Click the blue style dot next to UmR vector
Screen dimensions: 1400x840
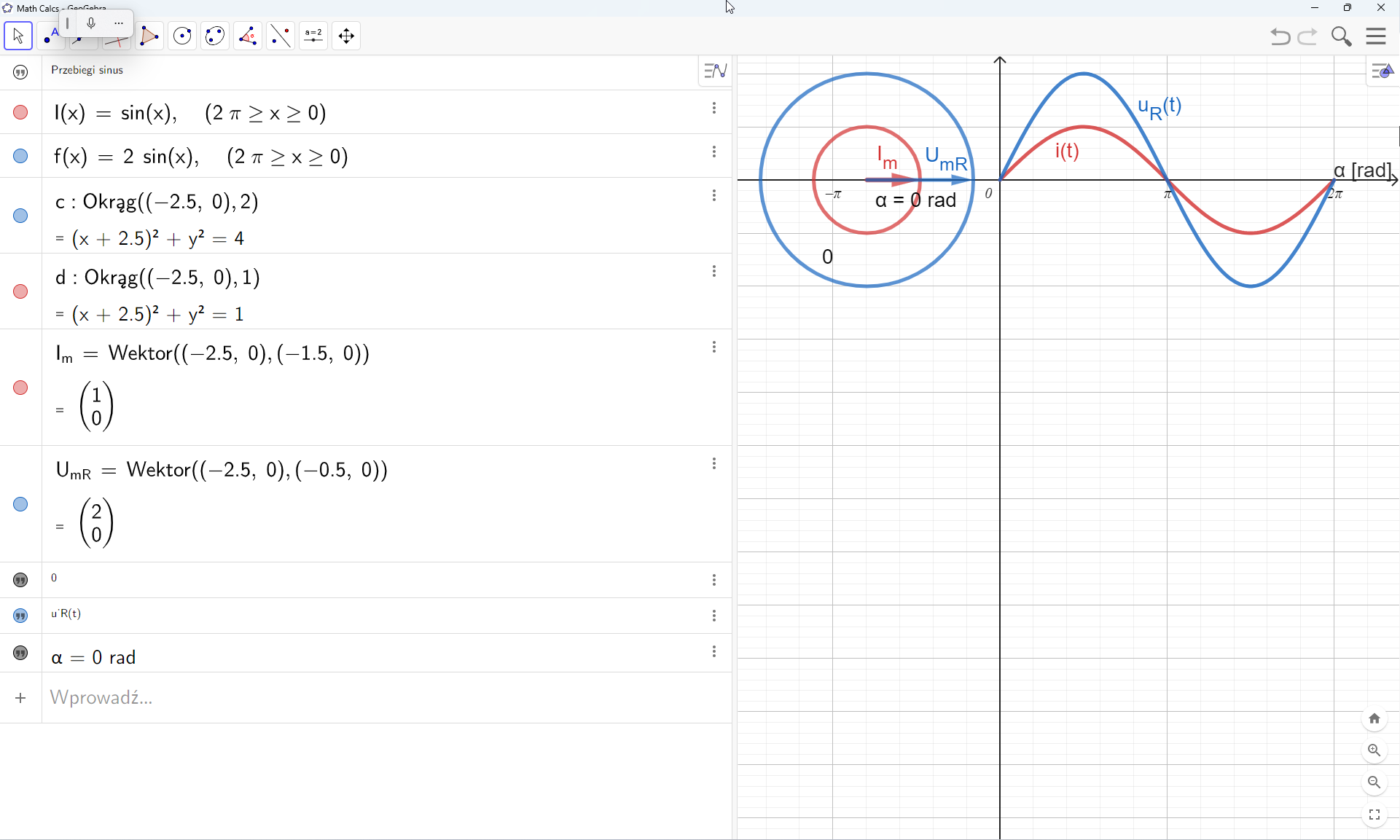(x=20, y=504)
